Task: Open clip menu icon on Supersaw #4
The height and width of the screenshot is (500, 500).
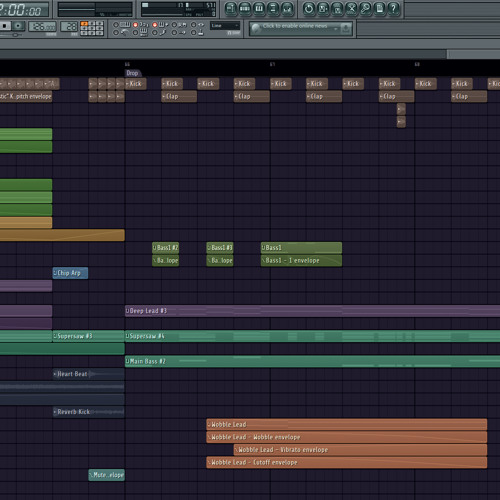Action: click(x=128, y=336)
